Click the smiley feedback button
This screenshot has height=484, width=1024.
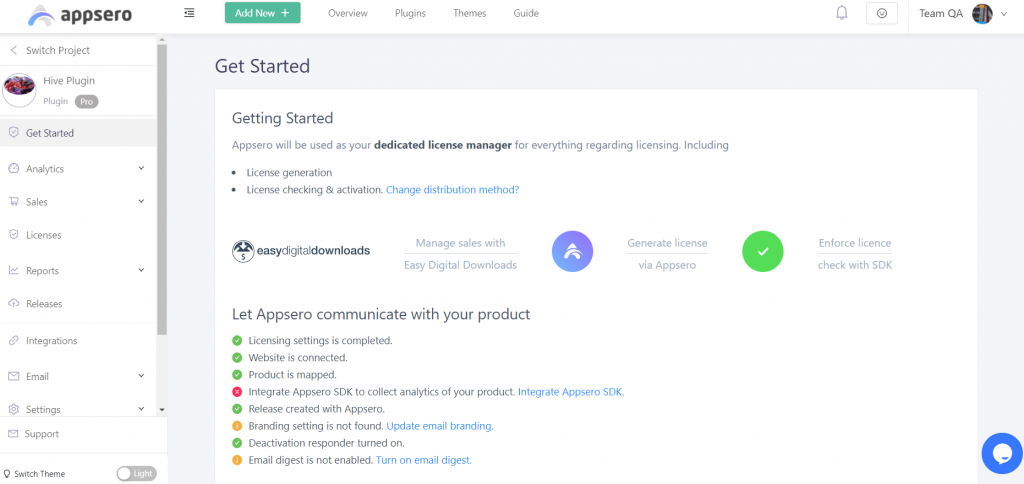point(882,13)
